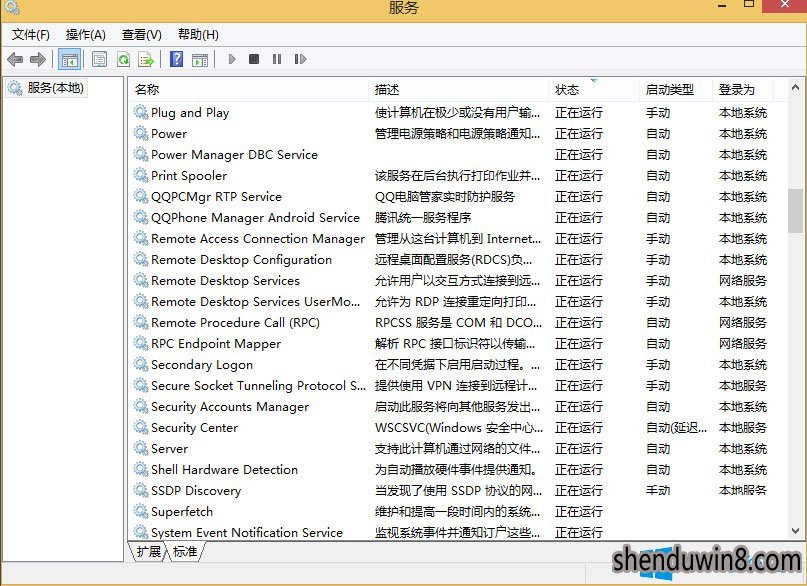The image size is (807, 586).
Task: Click the gear icon beside Server
Action: [x=141, y=449]
